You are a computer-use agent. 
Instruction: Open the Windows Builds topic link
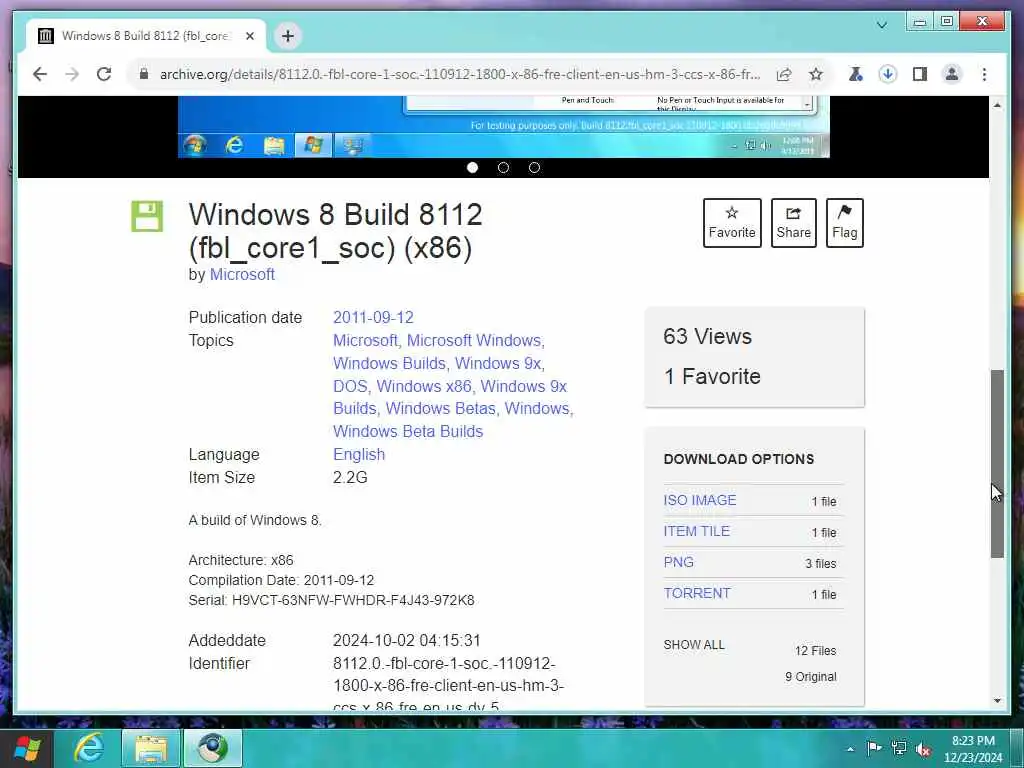point(389,363)
